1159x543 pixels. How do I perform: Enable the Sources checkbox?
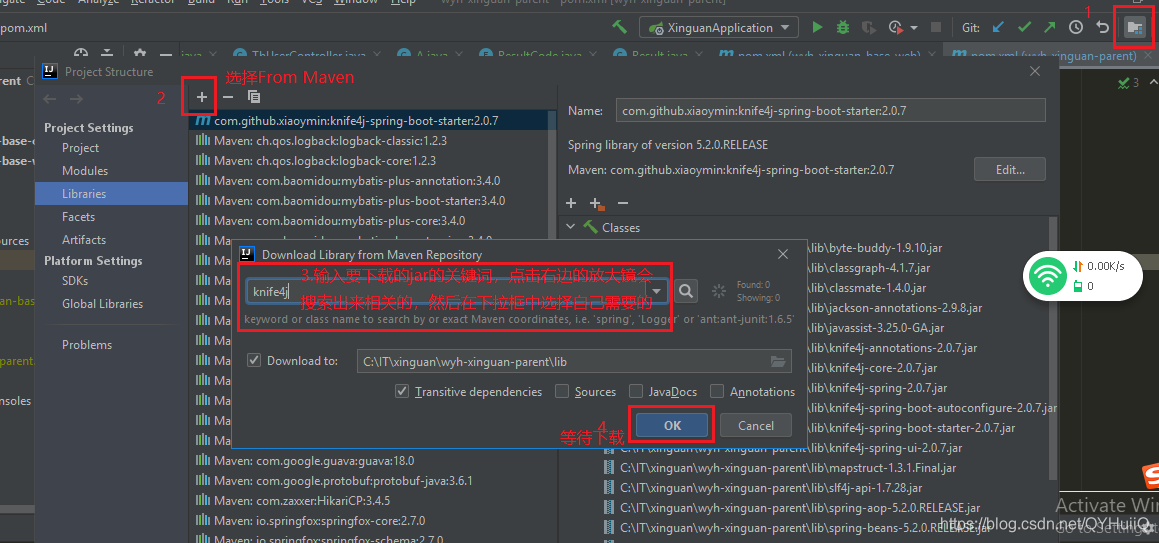tap(562, 392)
